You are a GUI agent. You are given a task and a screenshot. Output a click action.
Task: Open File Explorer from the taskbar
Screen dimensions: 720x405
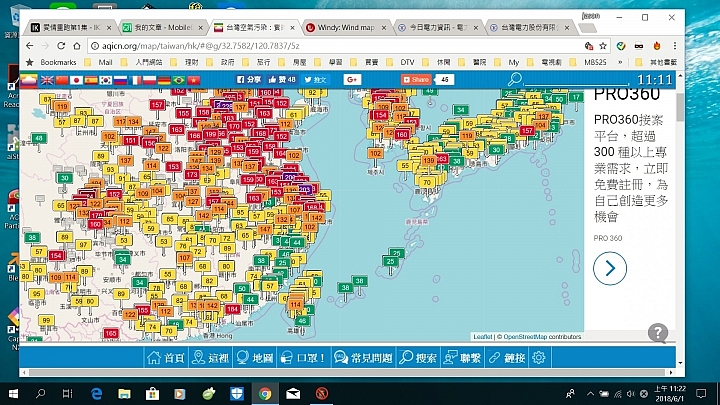(x=124, y=394)
